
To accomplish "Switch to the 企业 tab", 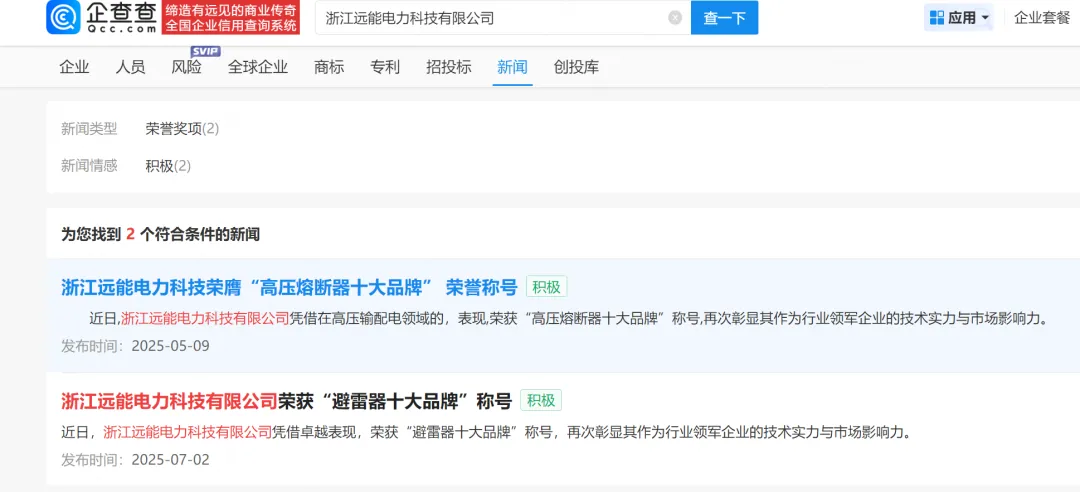I will [x=74, y=67].
